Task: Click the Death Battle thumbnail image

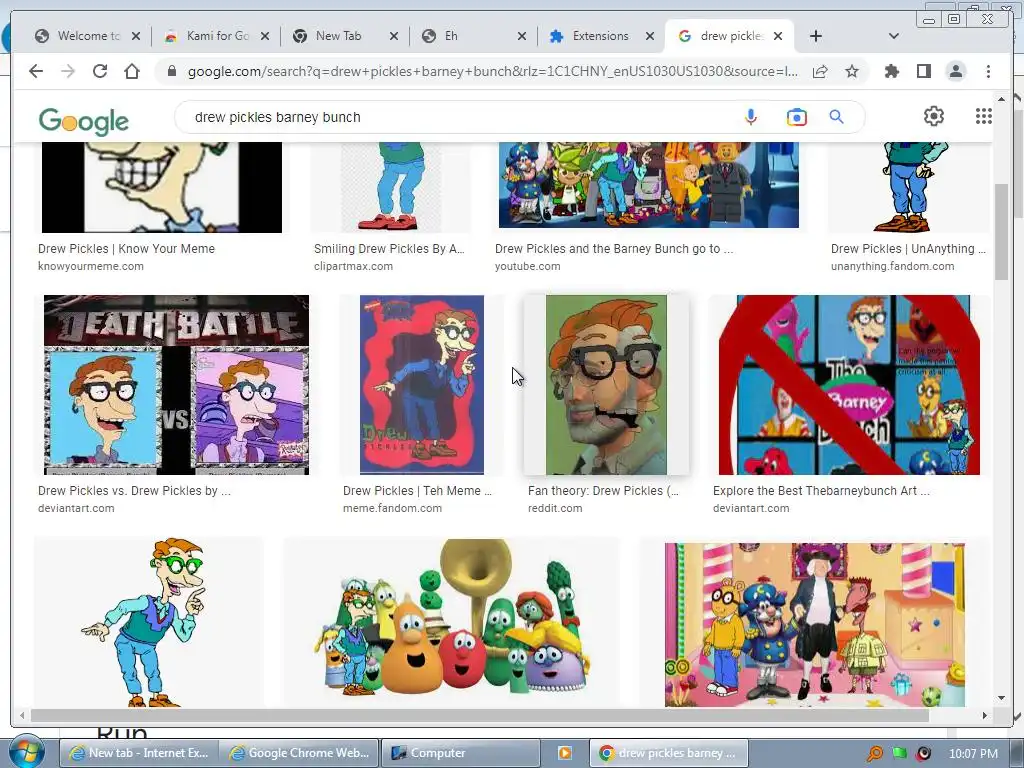Action: [176, 385]
